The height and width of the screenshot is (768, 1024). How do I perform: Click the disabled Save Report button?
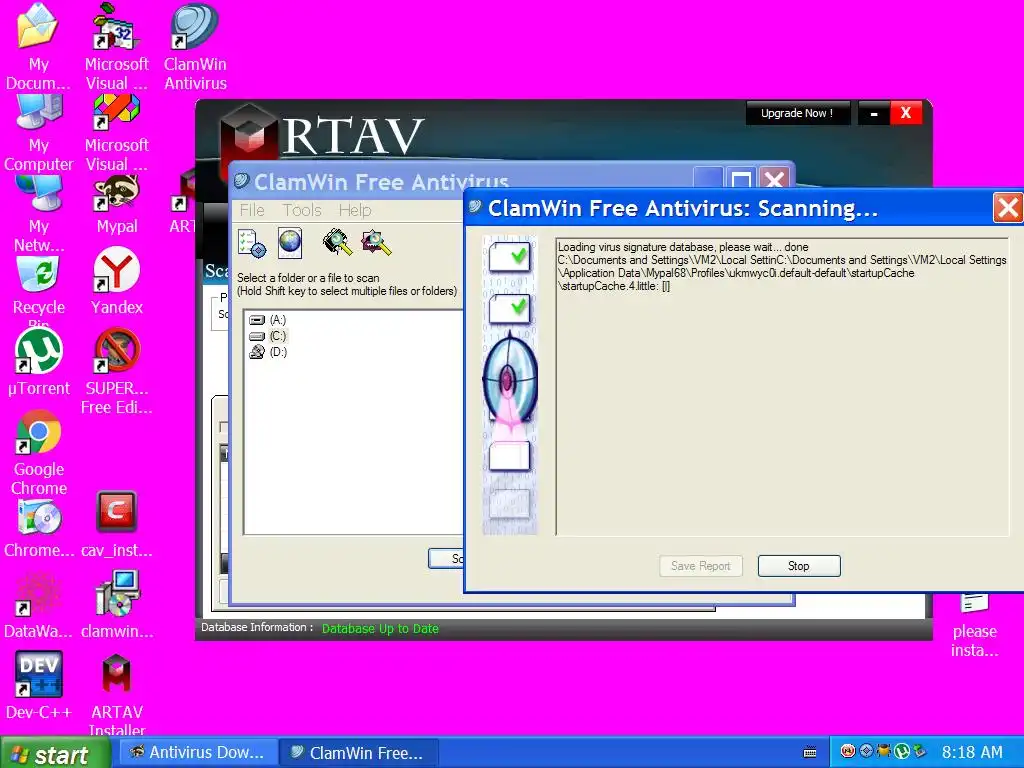(701, 566)
